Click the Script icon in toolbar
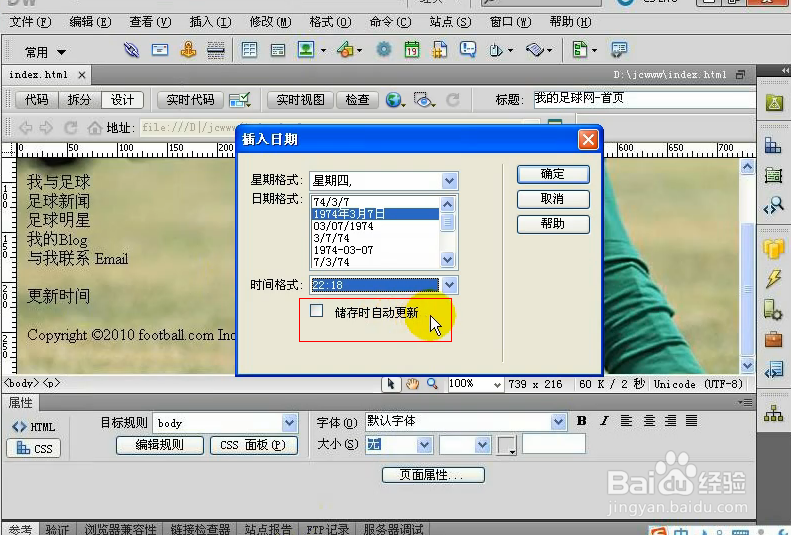Screen dimensions: 791x535 pos(535,50)
